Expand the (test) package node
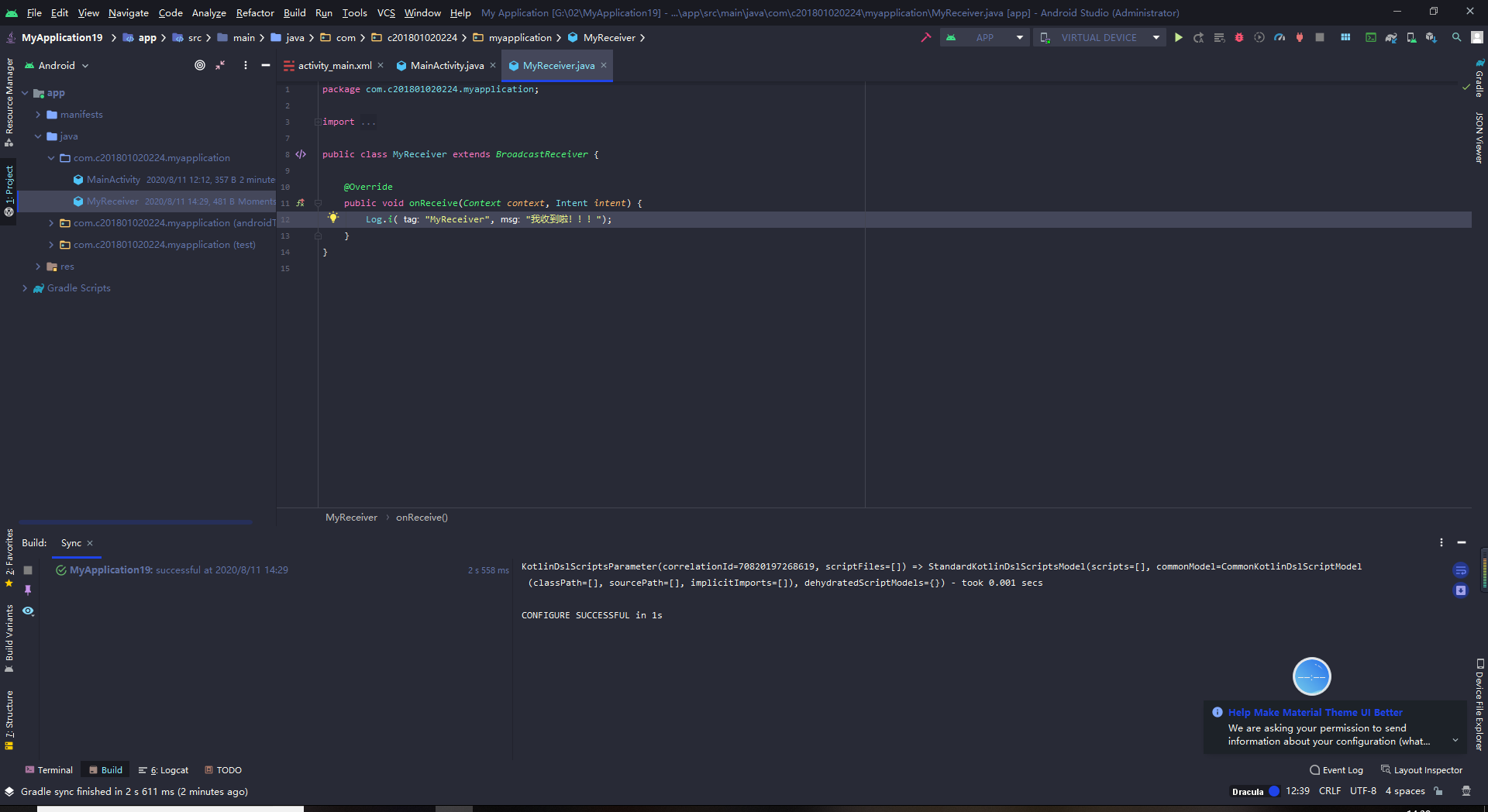Viewport: 1488px width, 812px height. [x=51, y=245]
